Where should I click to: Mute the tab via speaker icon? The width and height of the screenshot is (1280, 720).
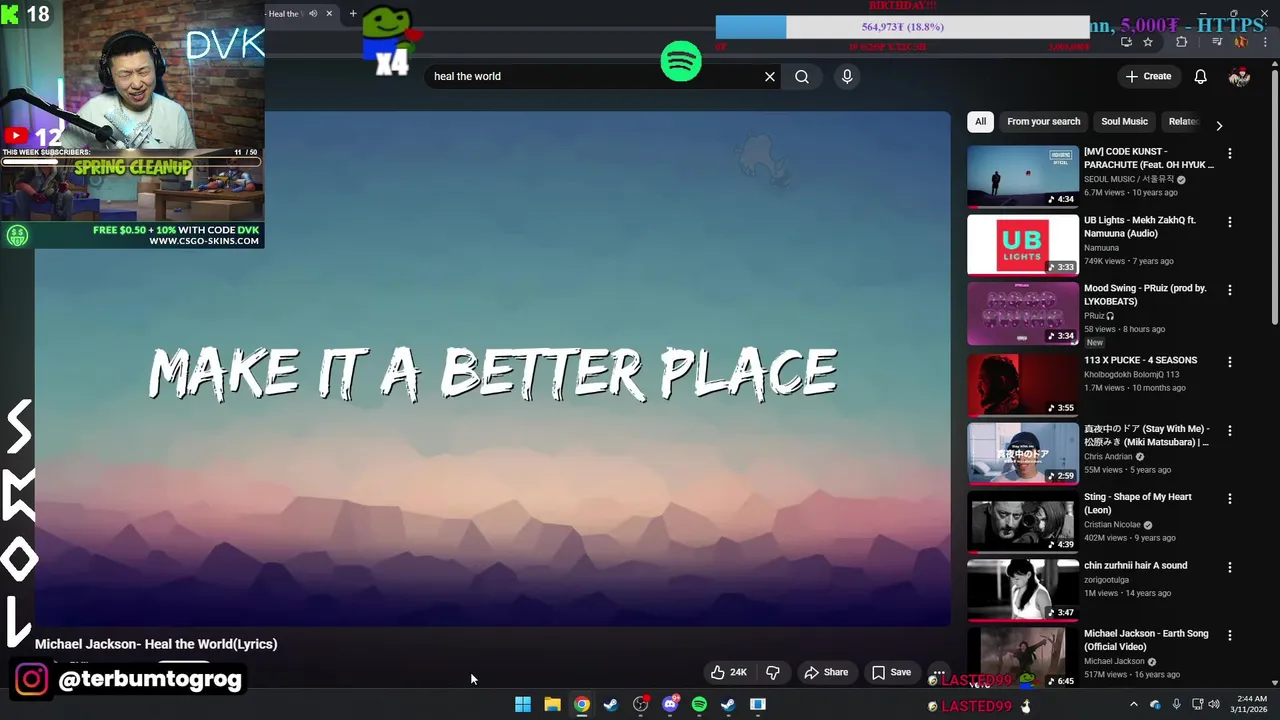312,13
